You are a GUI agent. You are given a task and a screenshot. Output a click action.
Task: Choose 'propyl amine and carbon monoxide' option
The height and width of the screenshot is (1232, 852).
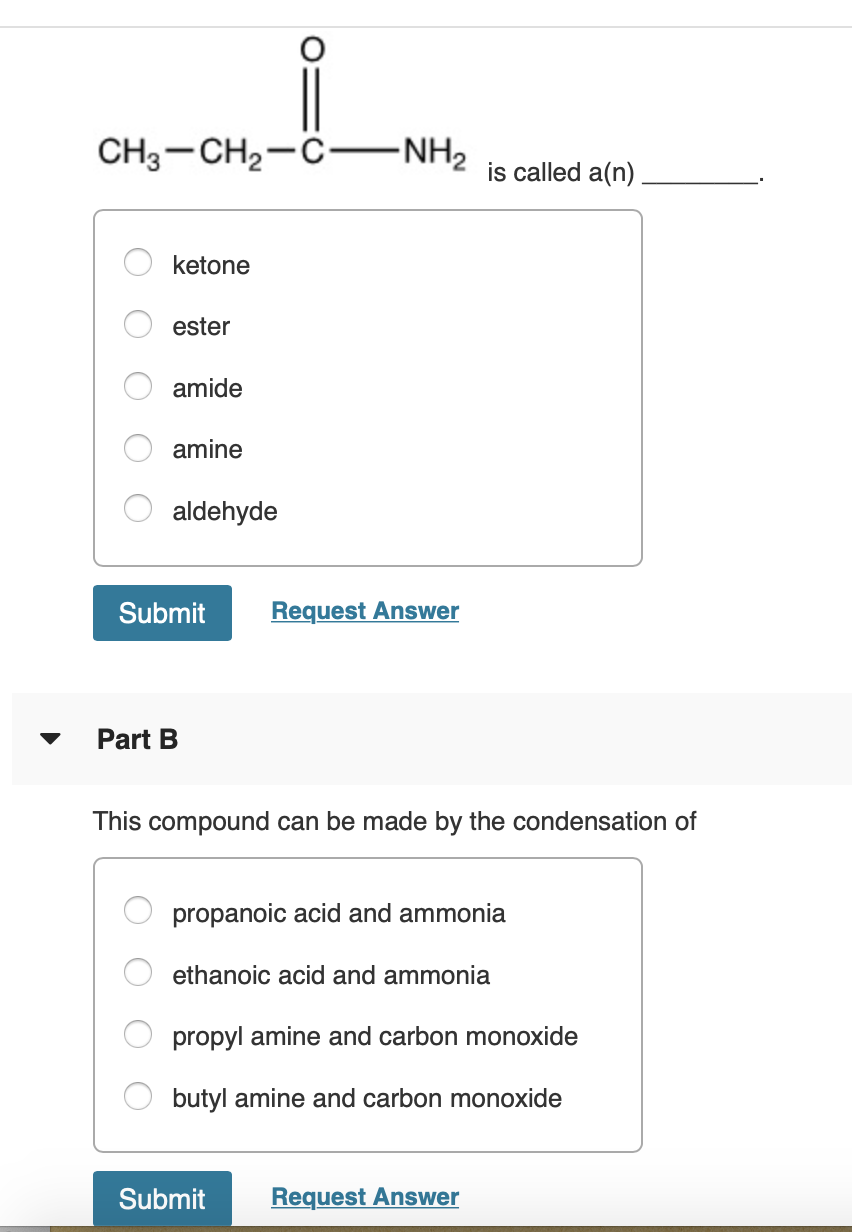[x=137, y=1034]
